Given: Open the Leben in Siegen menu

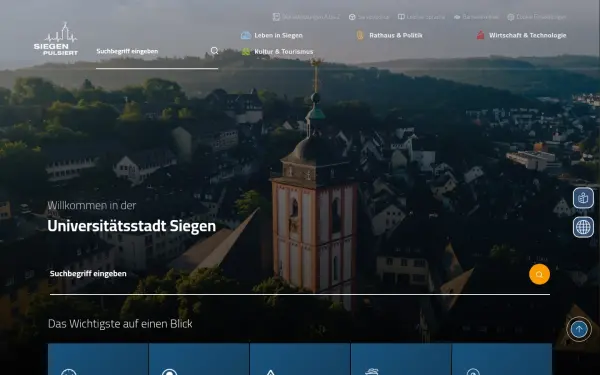Looking at the screenshot, I should 272,35.
